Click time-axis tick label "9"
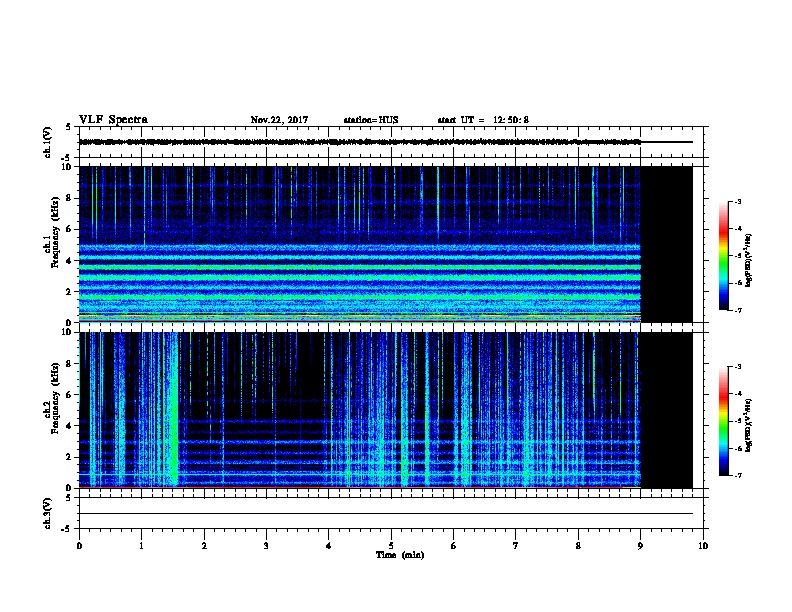Screen dimensions: 792x612 [x=640, y=546]
